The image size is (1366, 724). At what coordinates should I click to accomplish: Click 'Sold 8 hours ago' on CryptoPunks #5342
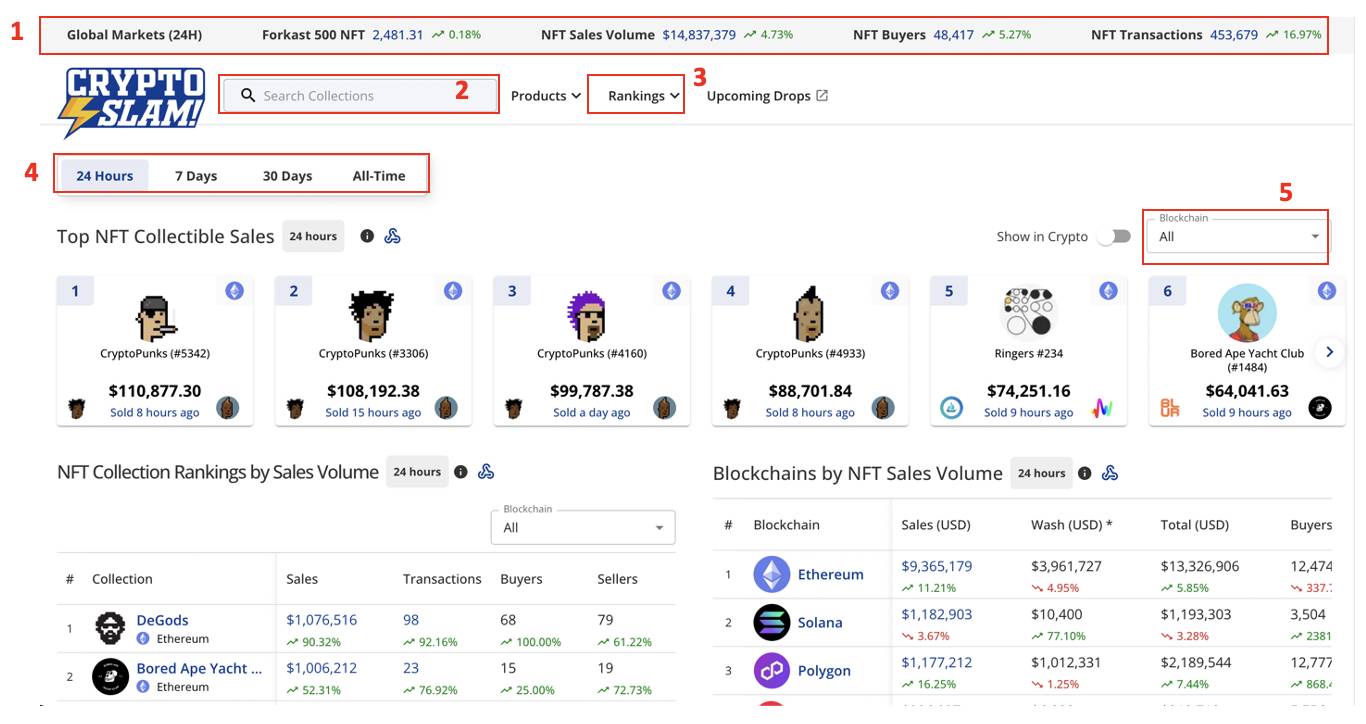pyautogui.click(x=155, y=412)
